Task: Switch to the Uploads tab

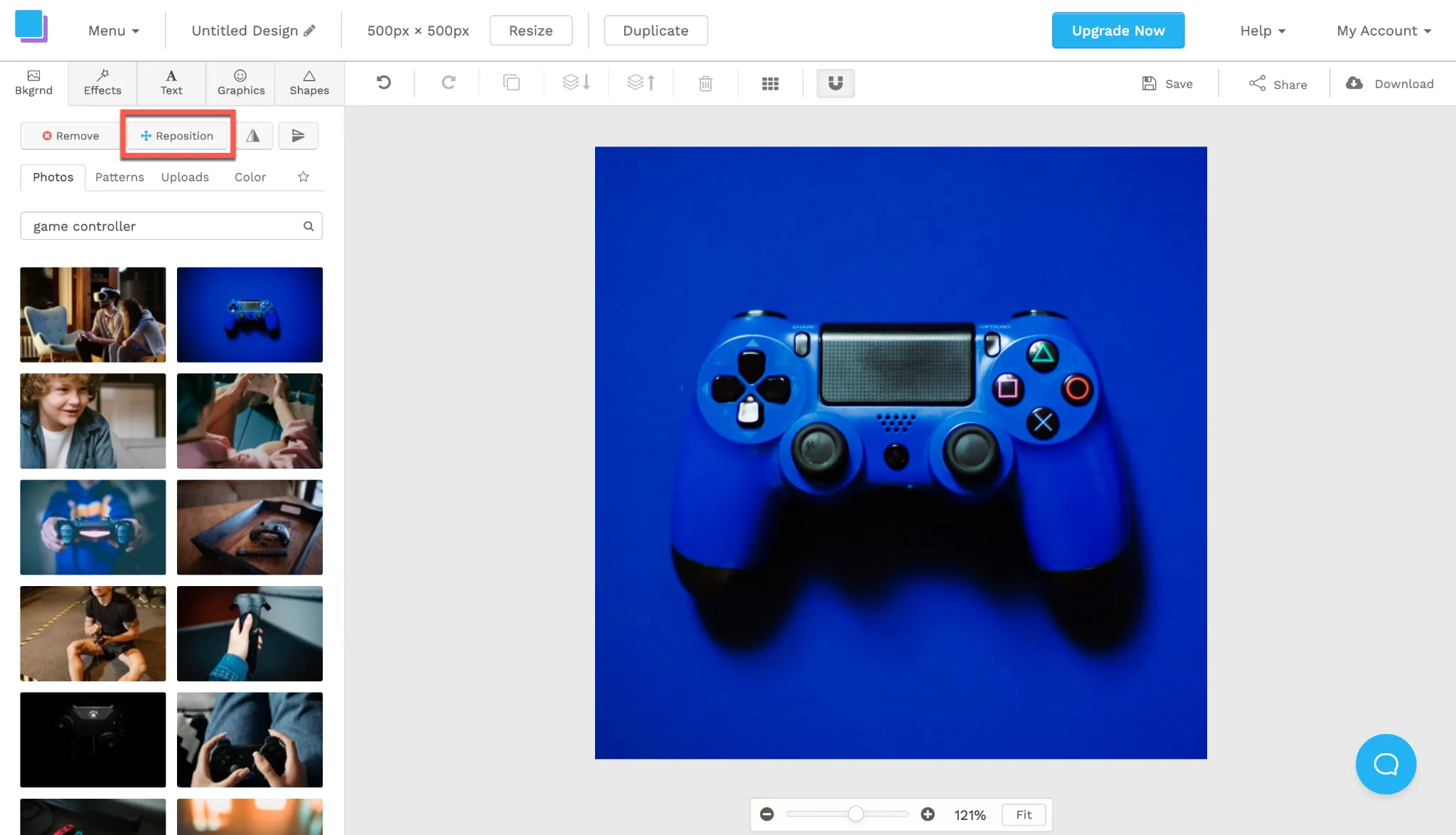Action: click(x=185, y=177)
